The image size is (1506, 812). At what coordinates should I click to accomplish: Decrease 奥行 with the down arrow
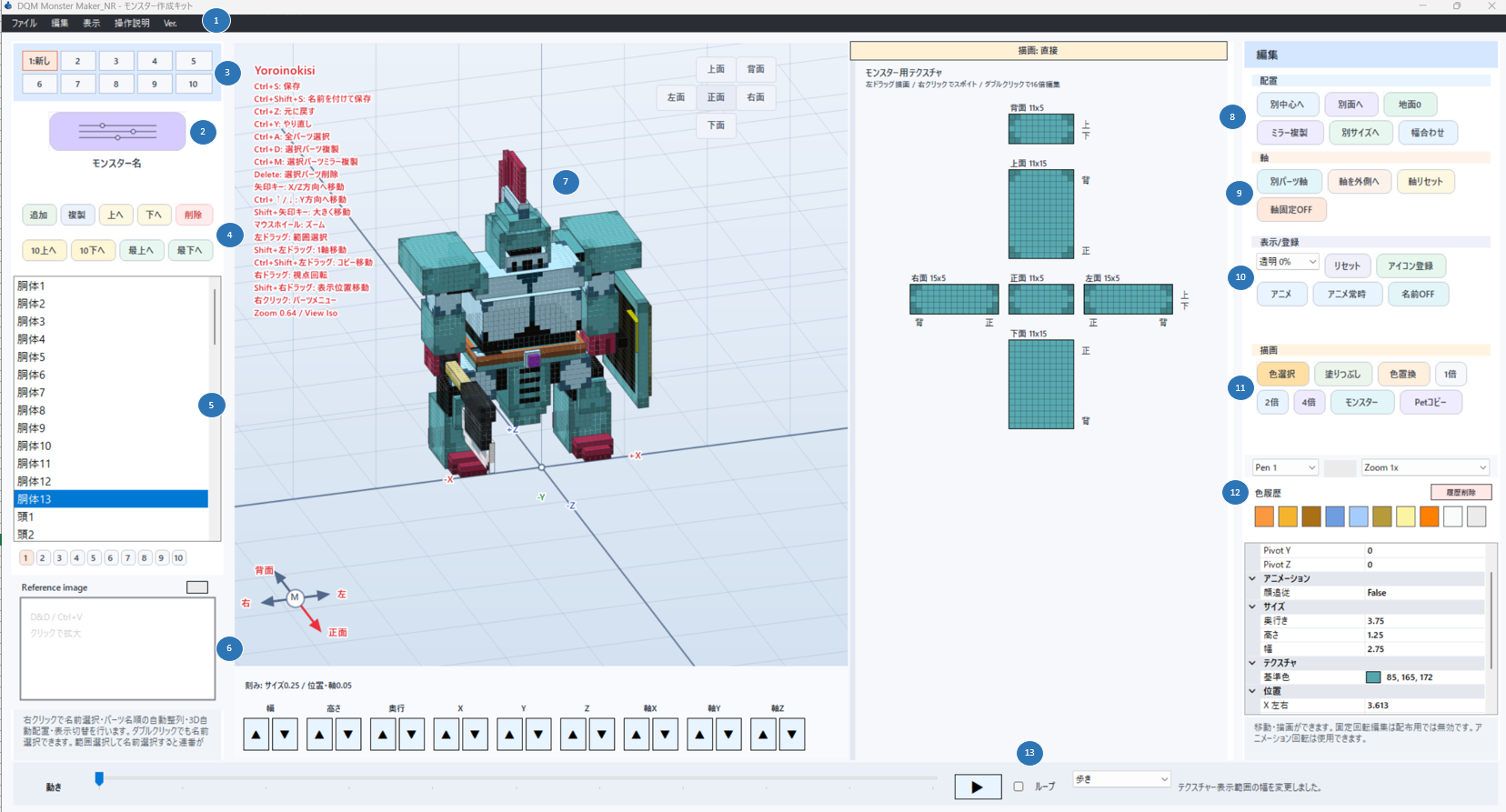pos(412,735)
